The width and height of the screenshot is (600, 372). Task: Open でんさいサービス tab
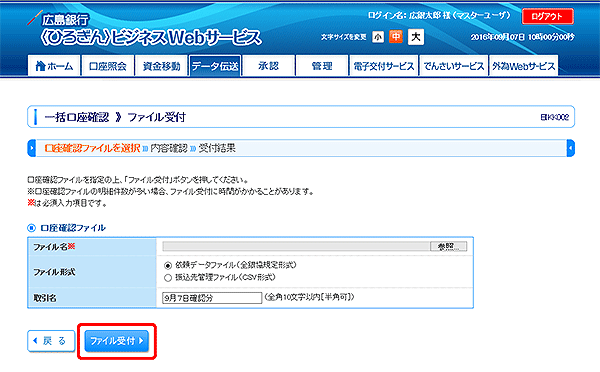click(x=454, y=66)
